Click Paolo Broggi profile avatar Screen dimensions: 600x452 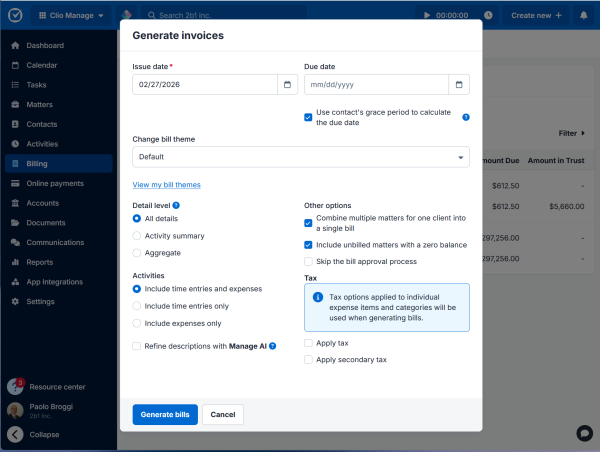(15, 410)
